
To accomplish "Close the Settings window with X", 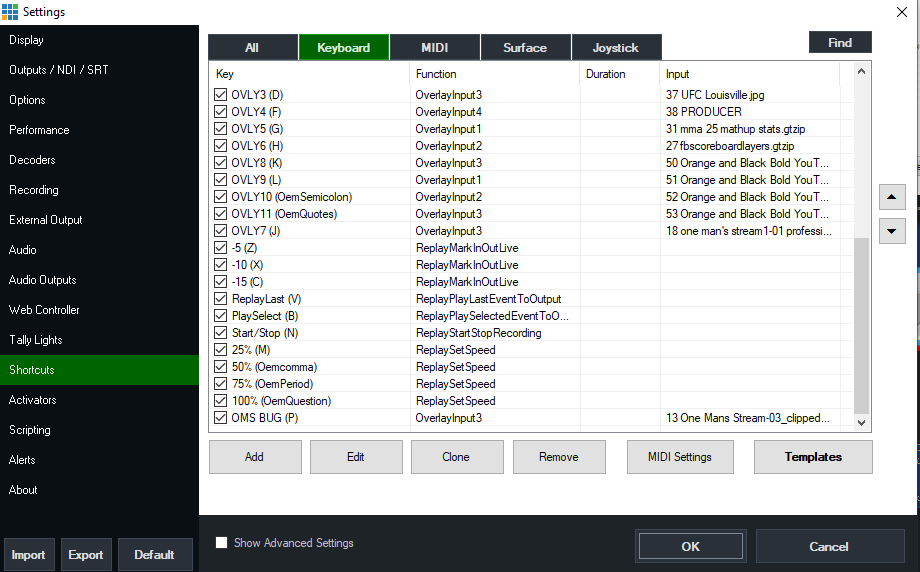I will tap(901, 11).
